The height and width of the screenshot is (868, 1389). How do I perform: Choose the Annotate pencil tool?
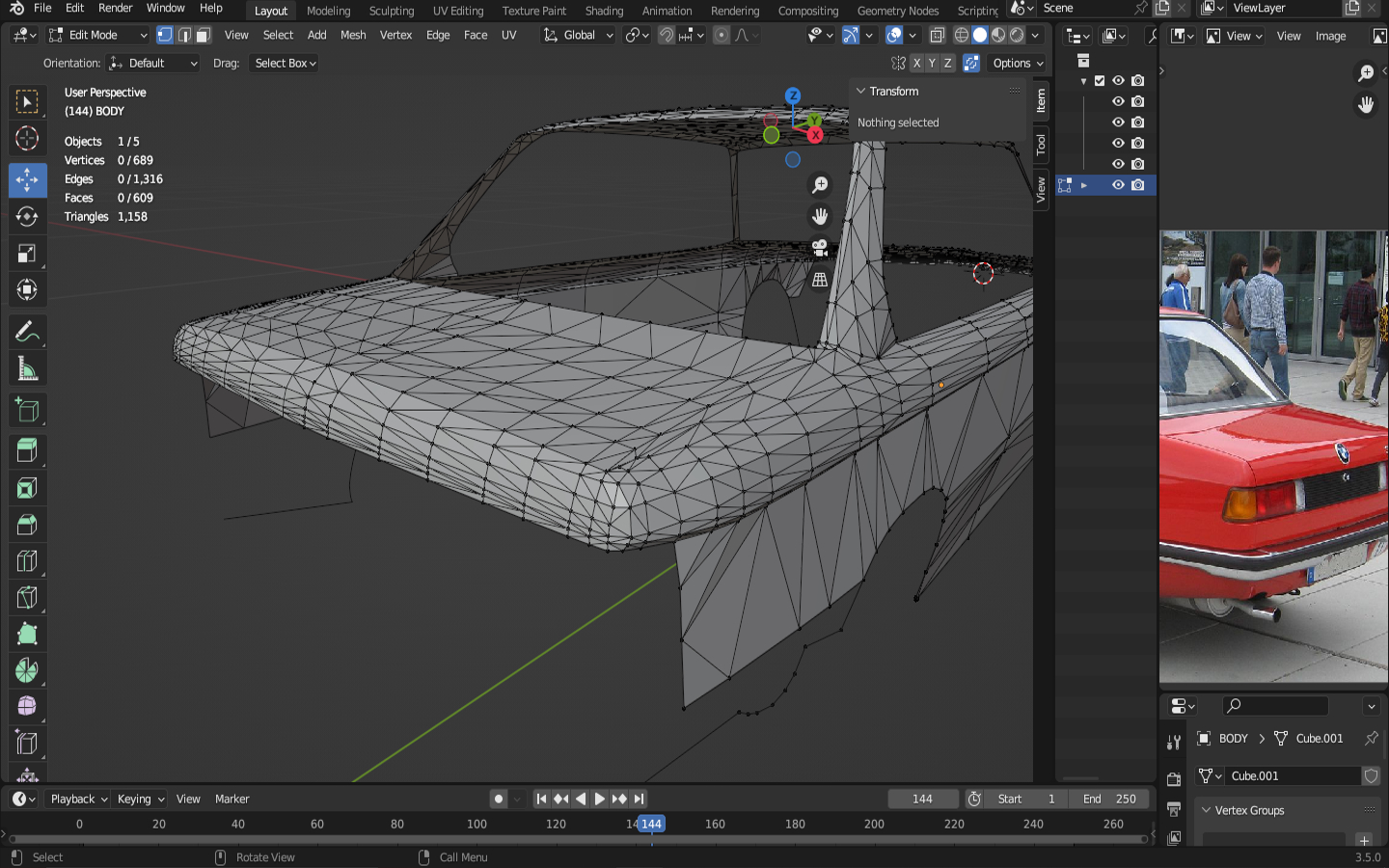[x=27, y=333]
